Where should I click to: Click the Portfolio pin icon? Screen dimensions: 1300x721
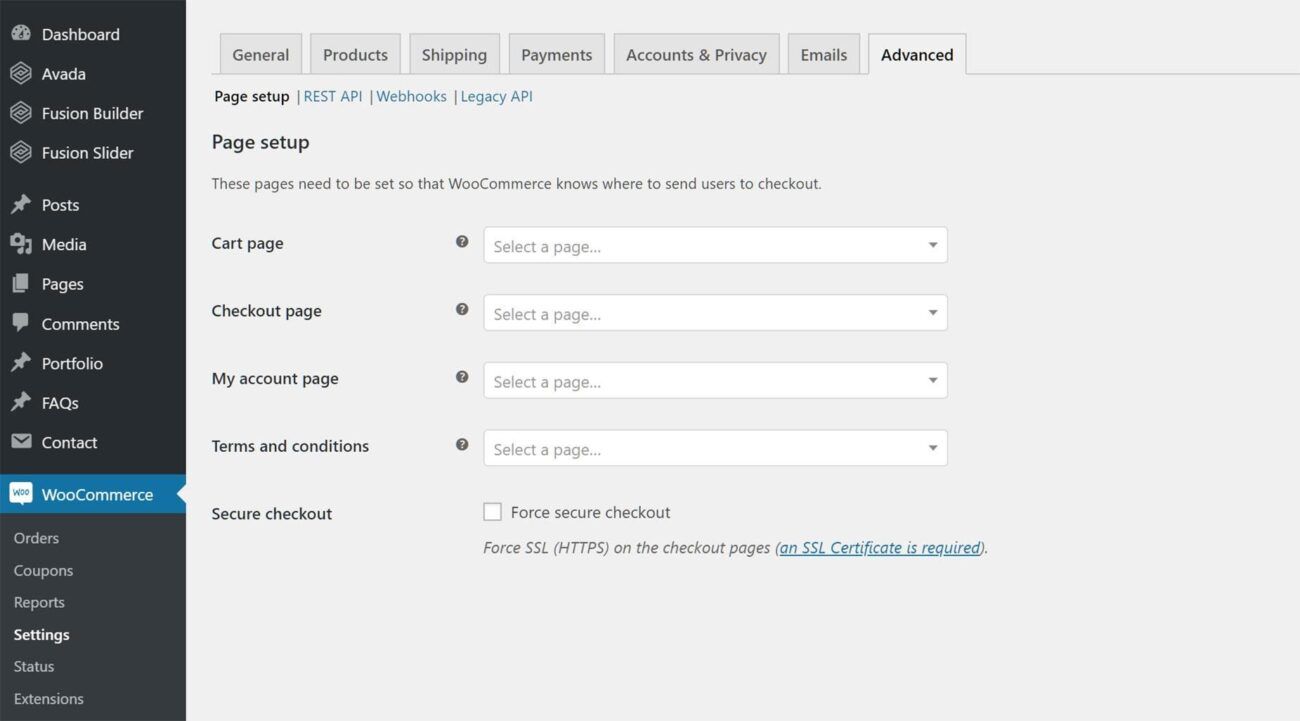(x=21, y=363)
